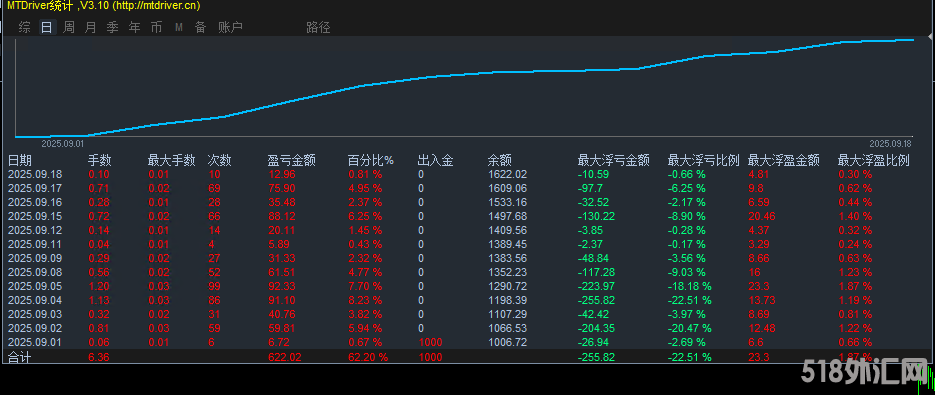Click the 手数 column header
Image resolution: width=935 pixels, height=395 pixels.
tap(100, 161)
